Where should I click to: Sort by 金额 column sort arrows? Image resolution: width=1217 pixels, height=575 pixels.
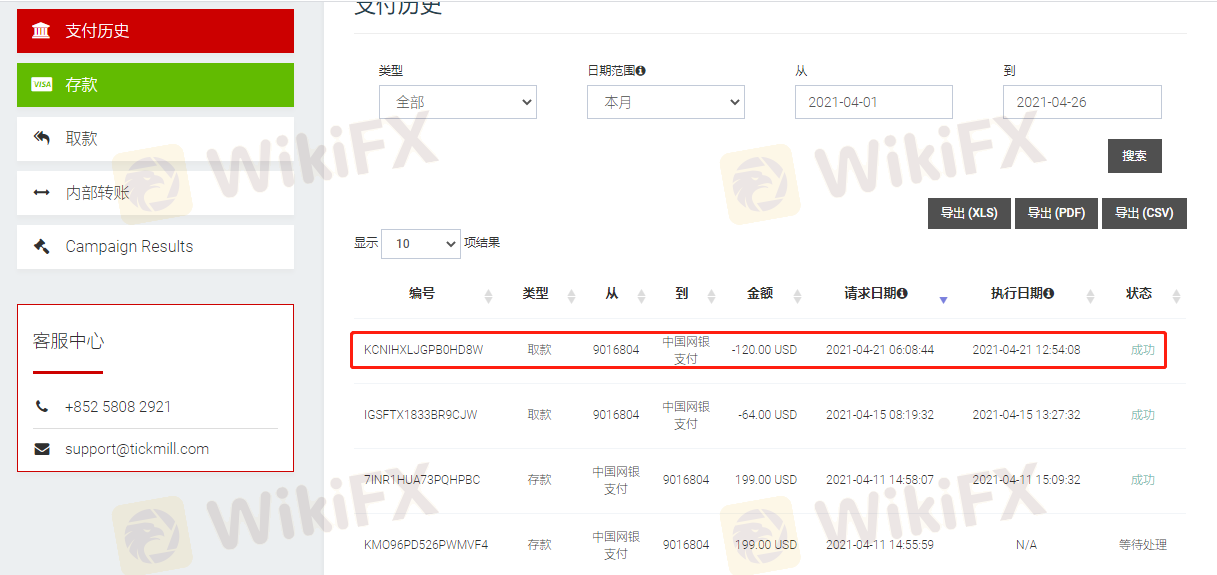tap(798, 296)
